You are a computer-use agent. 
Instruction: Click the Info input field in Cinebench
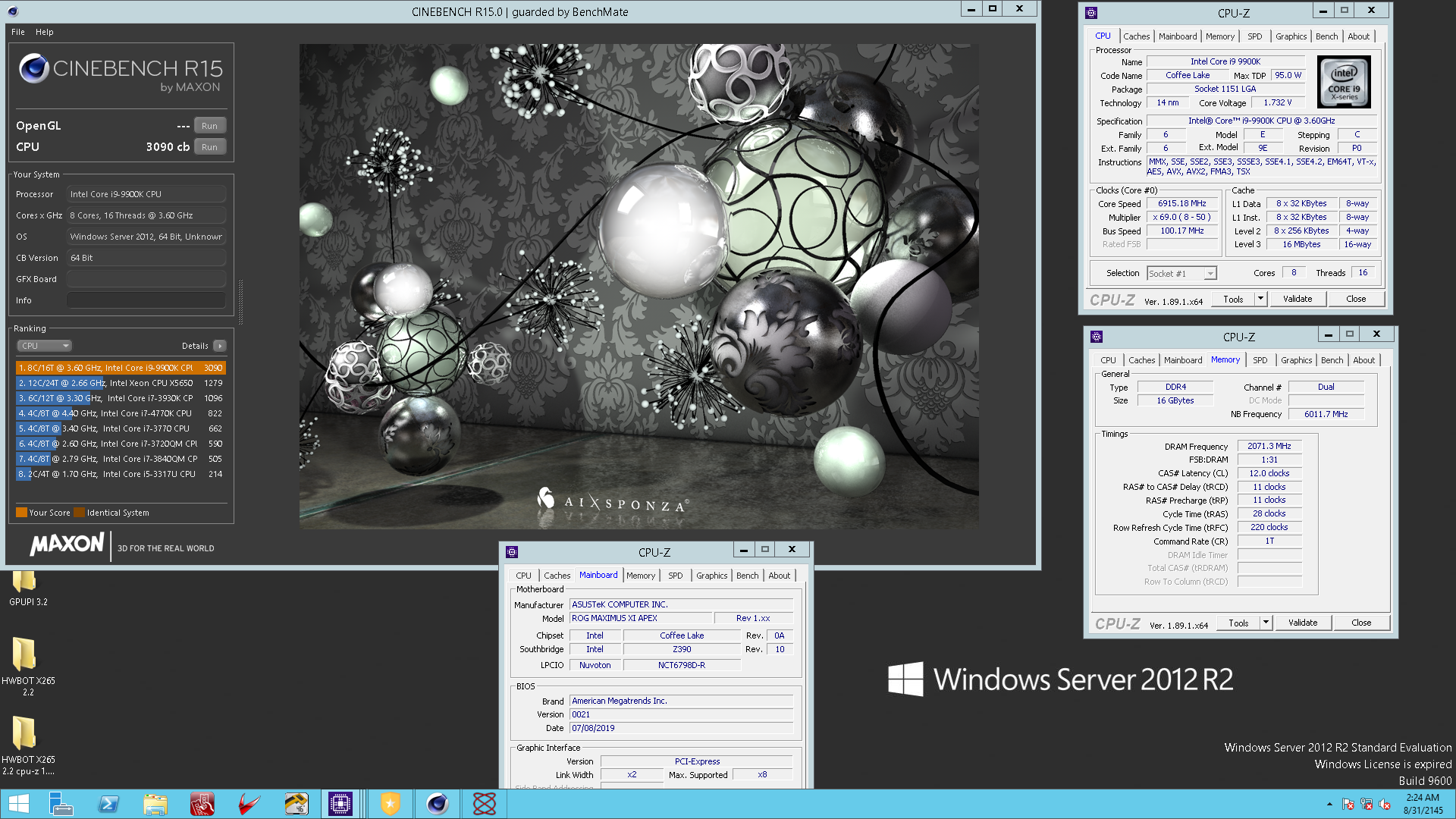coord(146,300)
